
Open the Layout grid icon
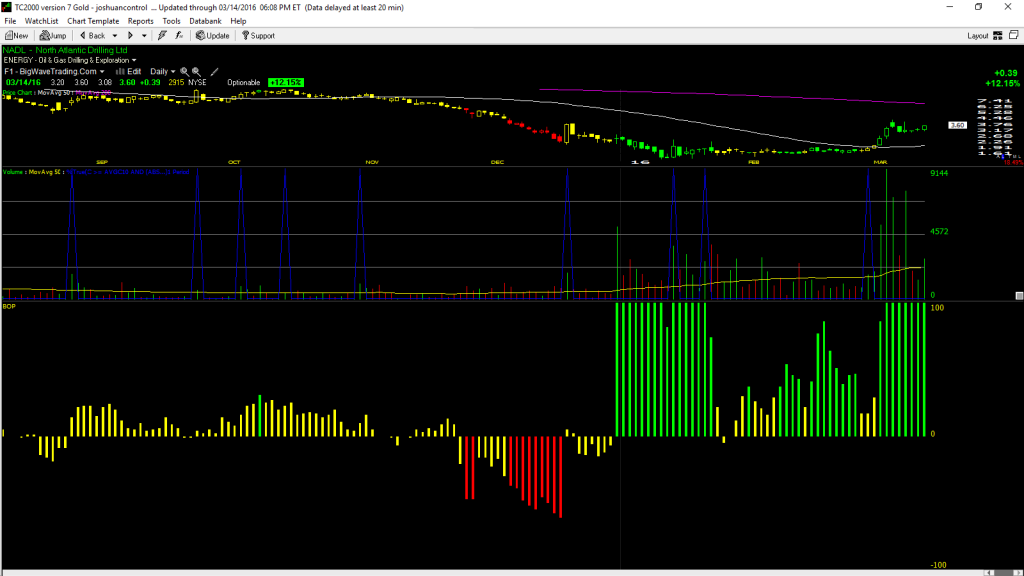pos(998,36)
